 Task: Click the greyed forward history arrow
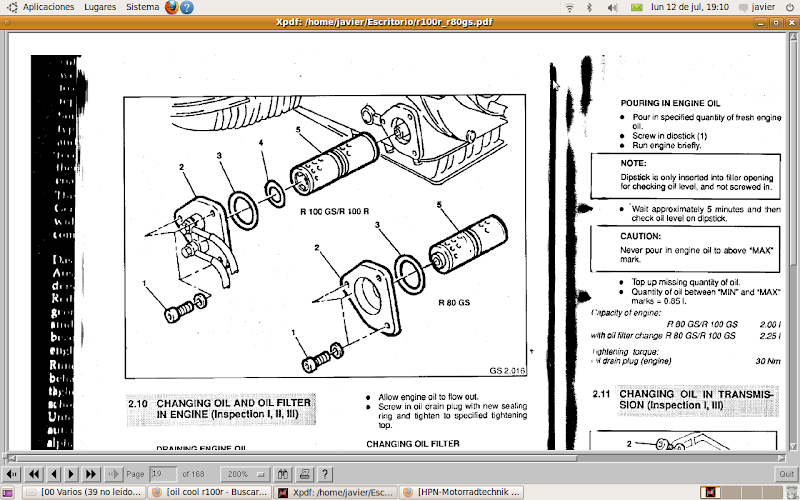pyautogui.click(x=113, y=474)
